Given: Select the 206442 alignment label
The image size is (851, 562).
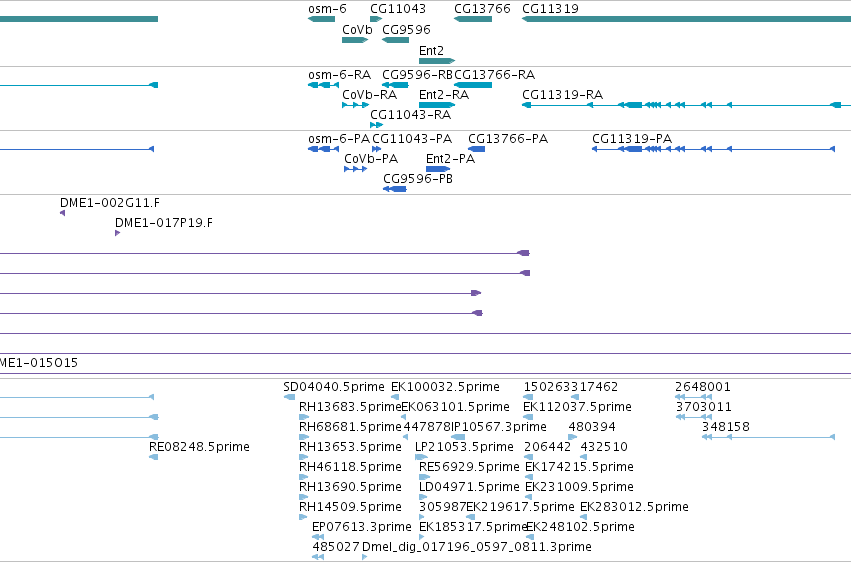Looking at the screenshot, I should (x=548, y=448).
